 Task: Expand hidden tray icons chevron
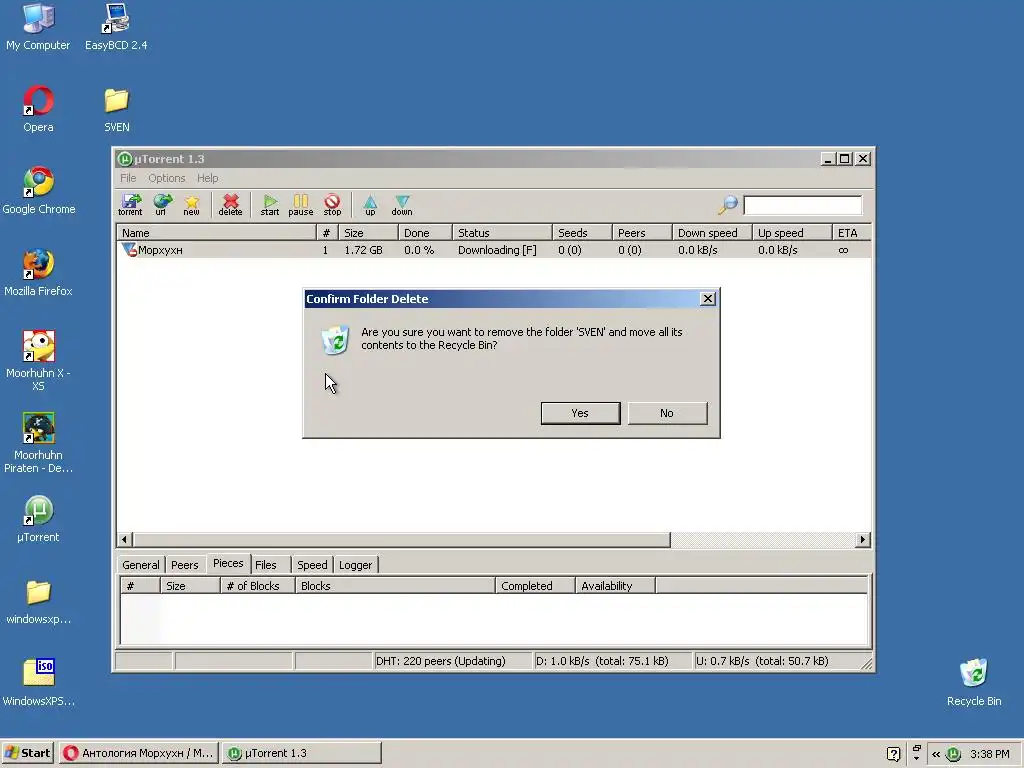click(935, 754)
